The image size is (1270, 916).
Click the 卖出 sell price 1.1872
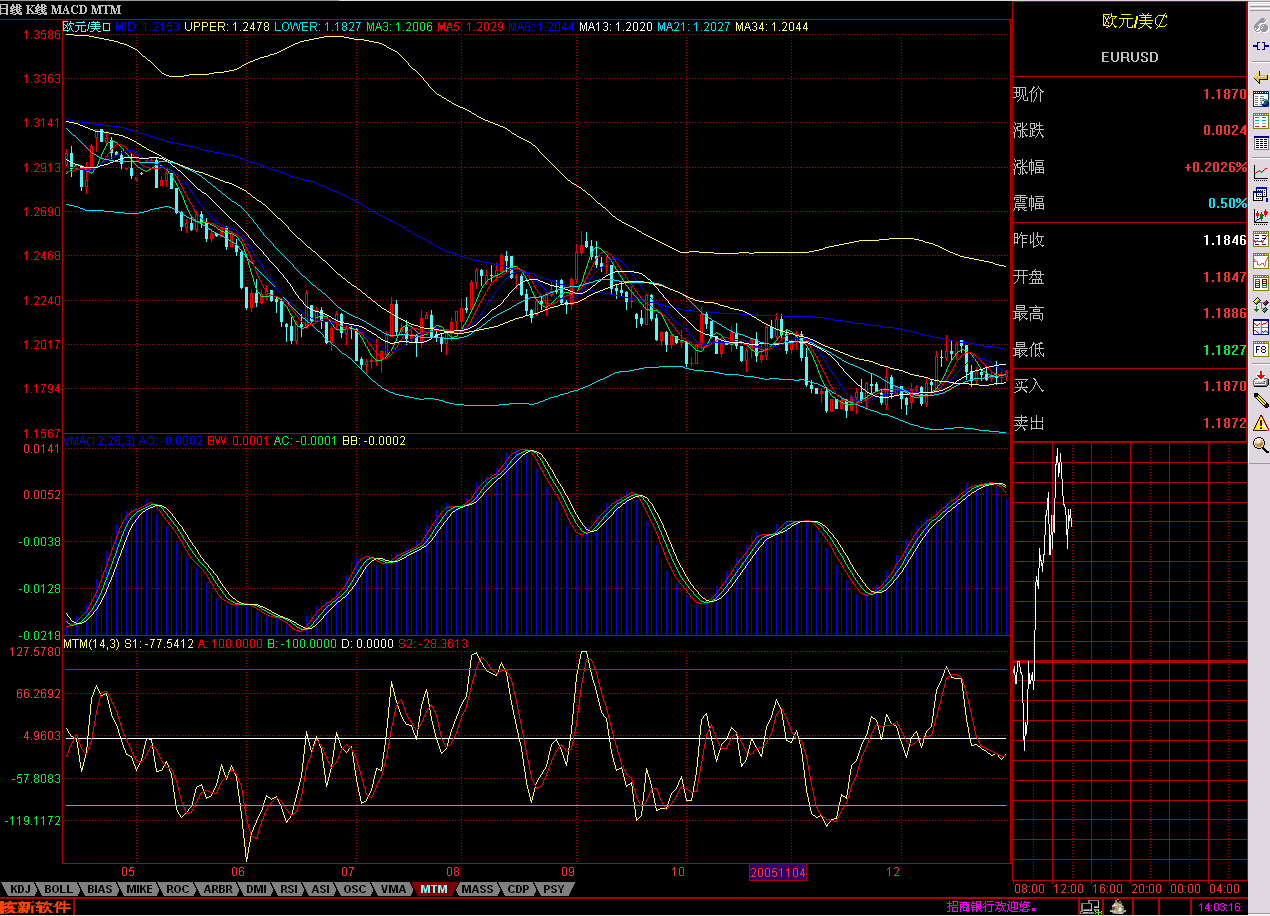[1224, 423]
